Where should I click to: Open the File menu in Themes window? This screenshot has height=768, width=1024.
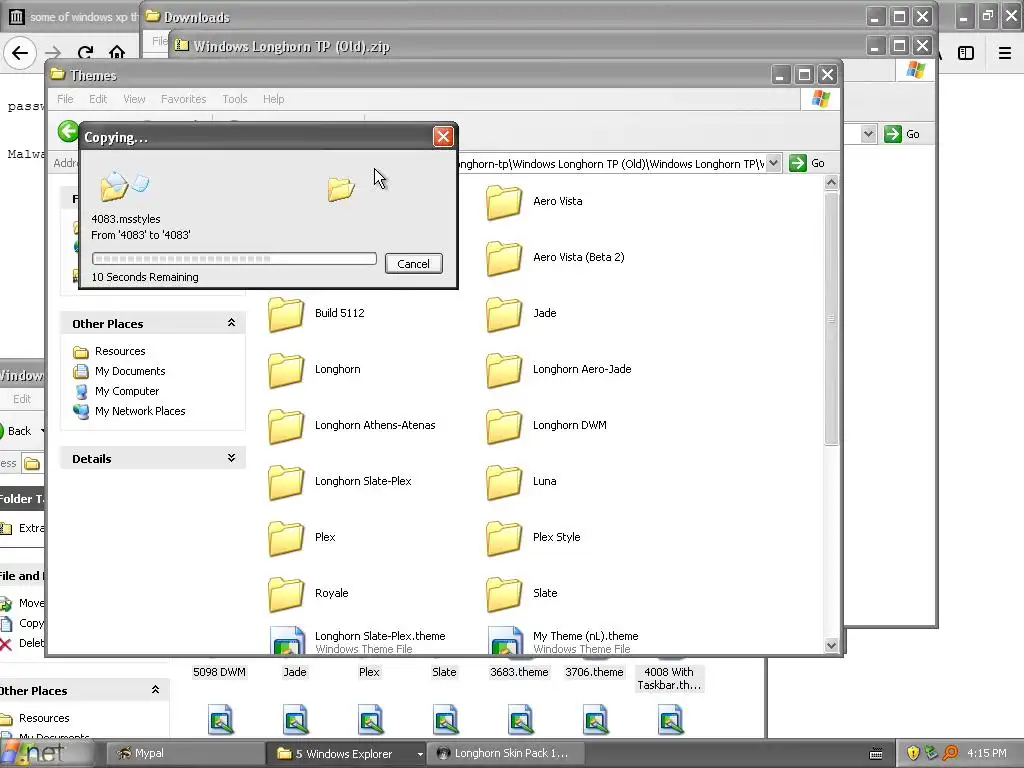[x=65, y=99]
